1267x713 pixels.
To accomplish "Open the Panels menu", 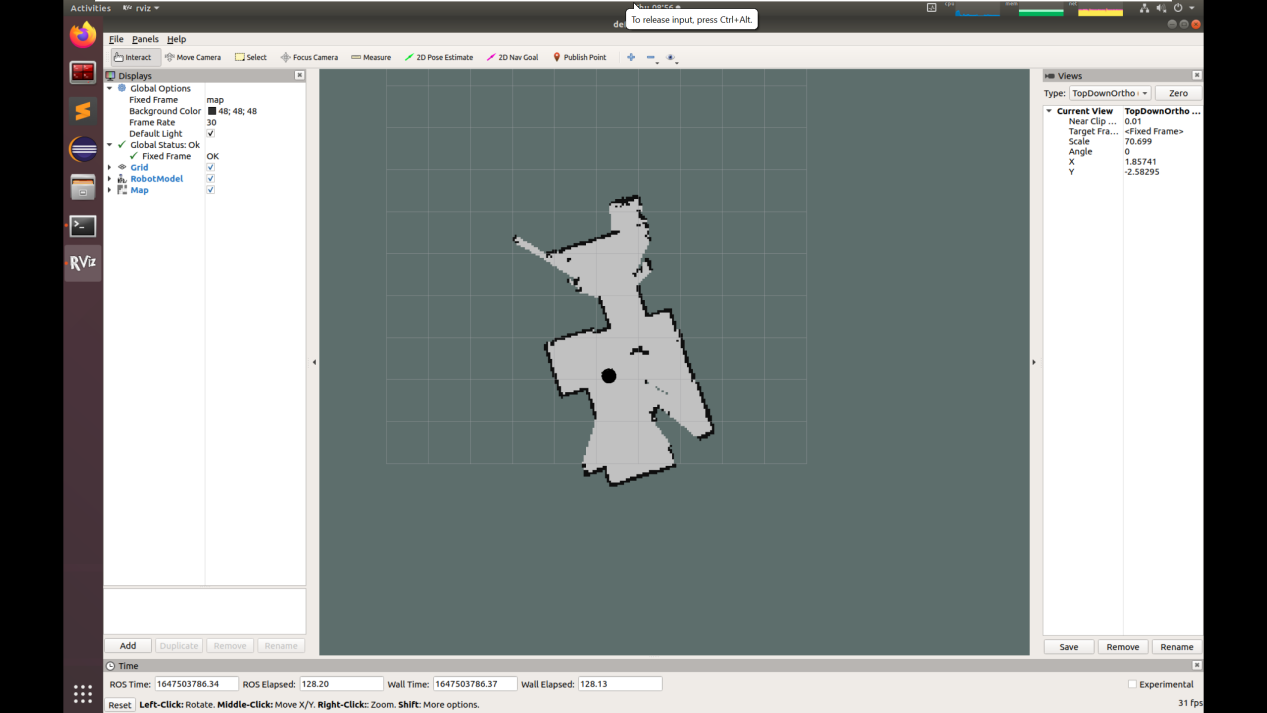I will pyautogui.click(x=145, y=39).
